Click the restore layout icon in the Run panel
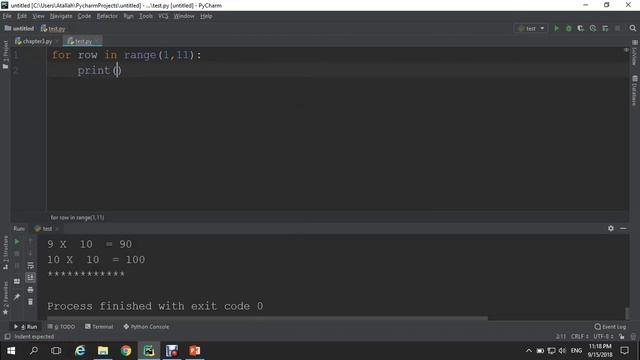The width and height of the screenshot is (640, 360). (17, 281)
